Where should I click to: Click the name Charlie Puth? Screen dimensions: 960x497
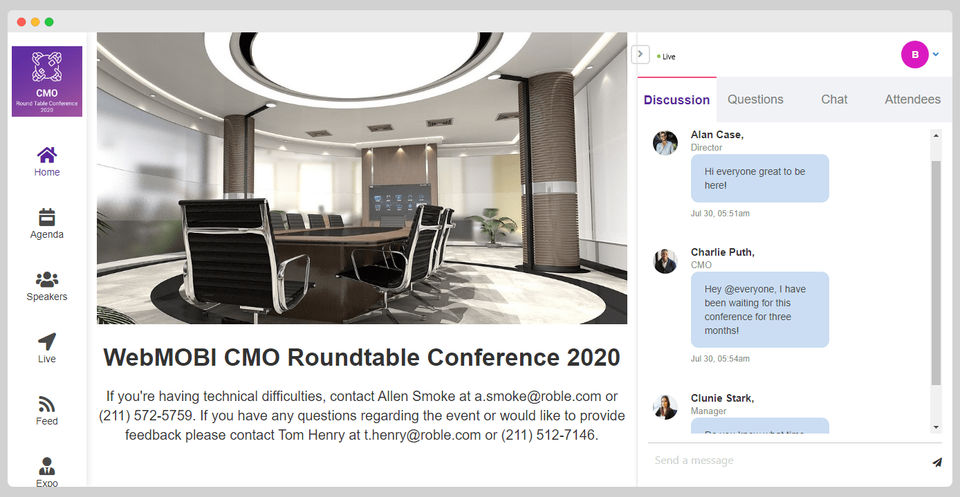[722, 252]
